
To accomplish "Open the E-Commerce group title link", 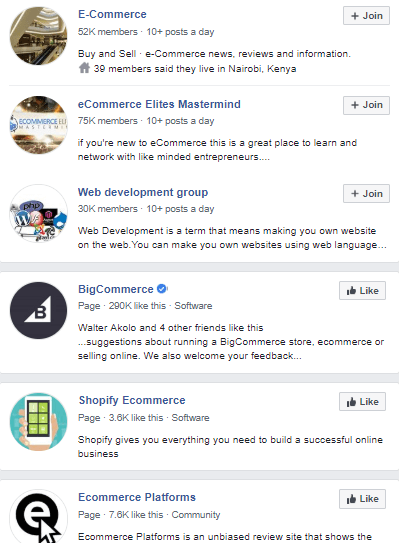I will tap(112, 14).
